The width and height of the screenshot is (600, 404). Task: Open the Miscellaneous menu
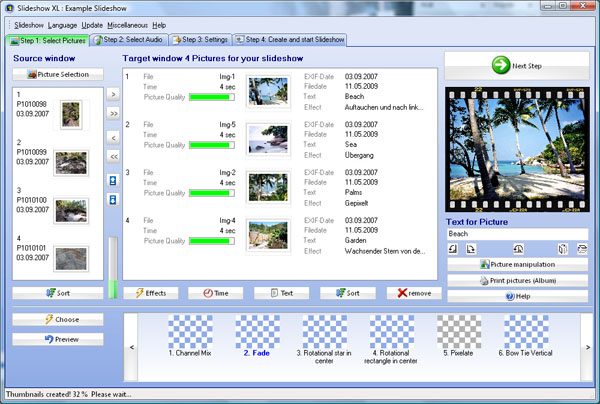tap(128, 24)
